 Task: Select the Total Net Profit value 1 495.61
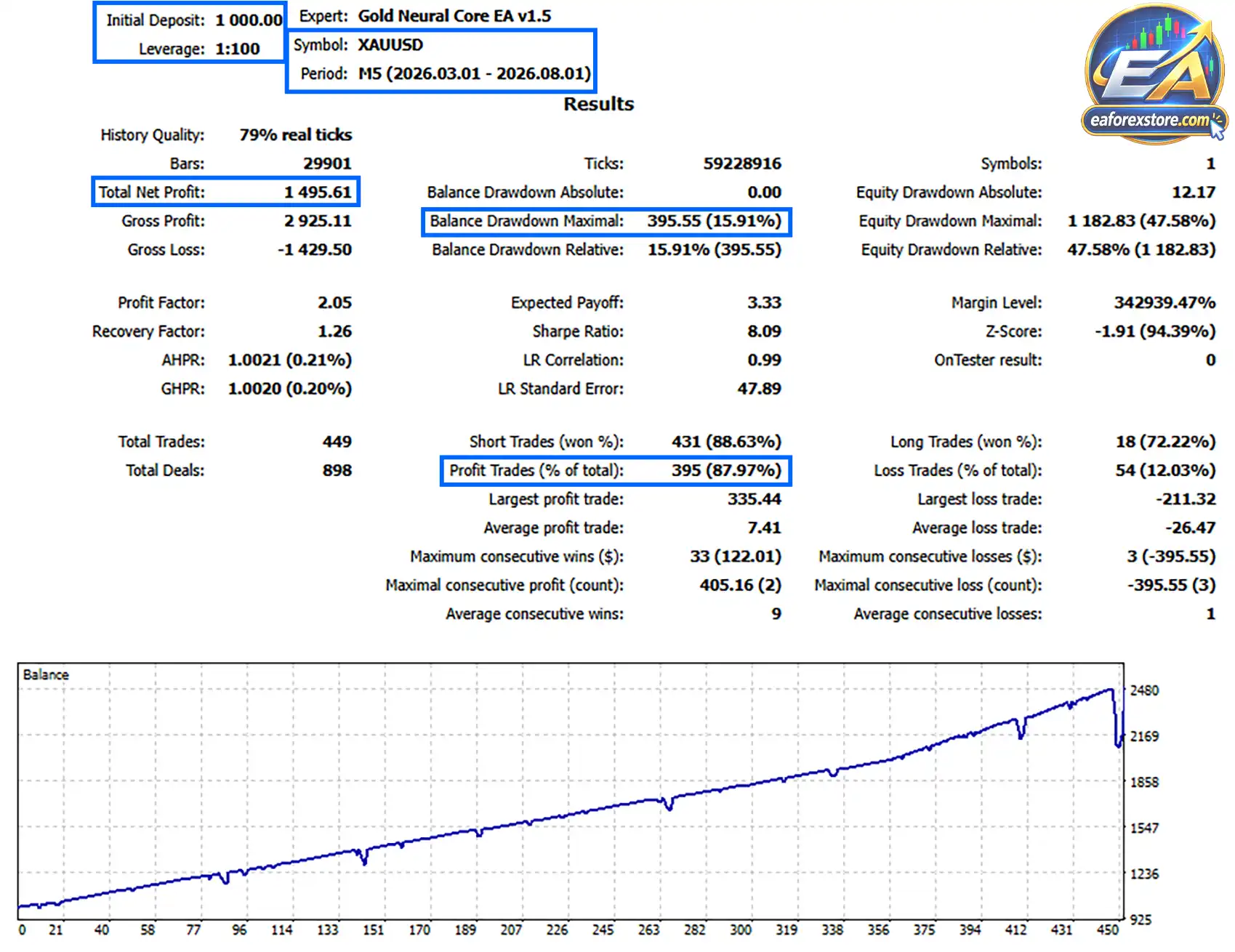point(318,192)
